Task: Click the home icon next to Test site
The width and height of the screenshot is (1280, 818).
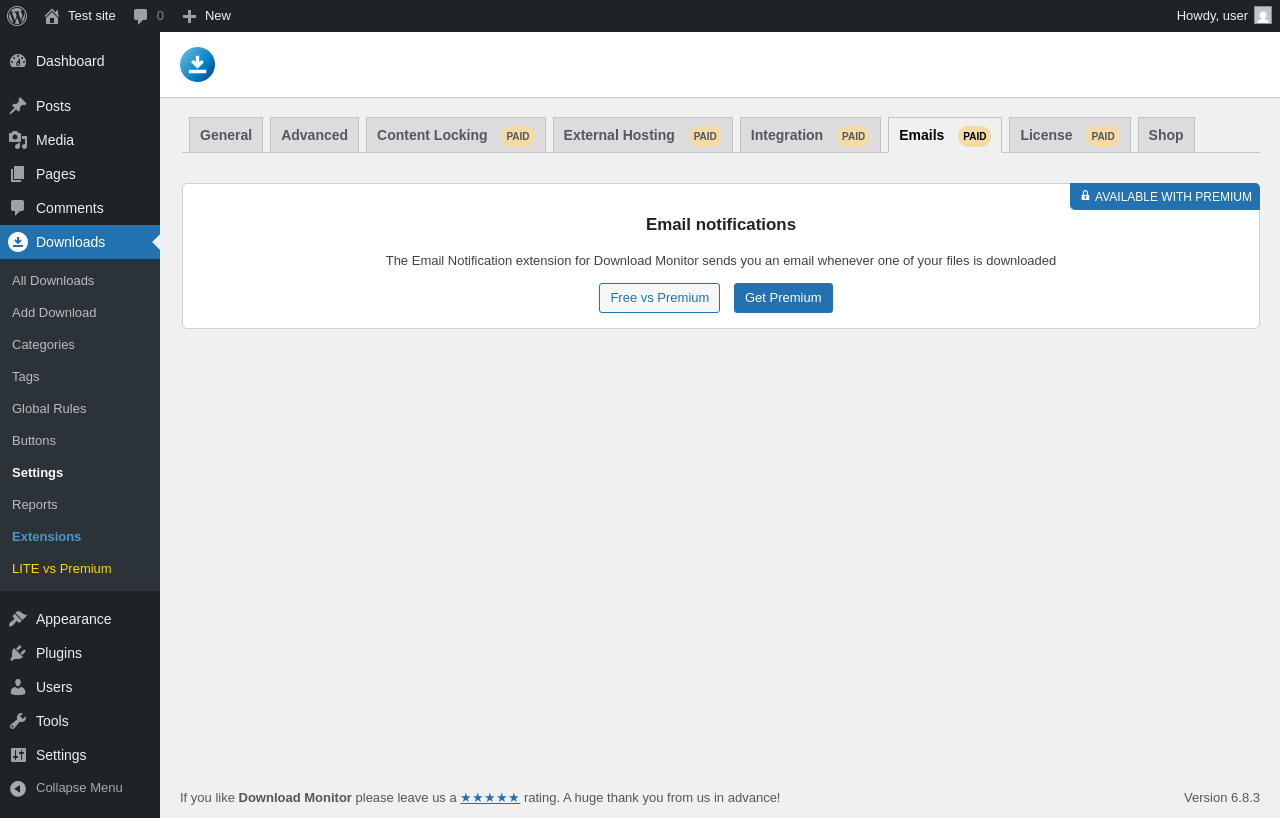Action: tap(52, 16)
